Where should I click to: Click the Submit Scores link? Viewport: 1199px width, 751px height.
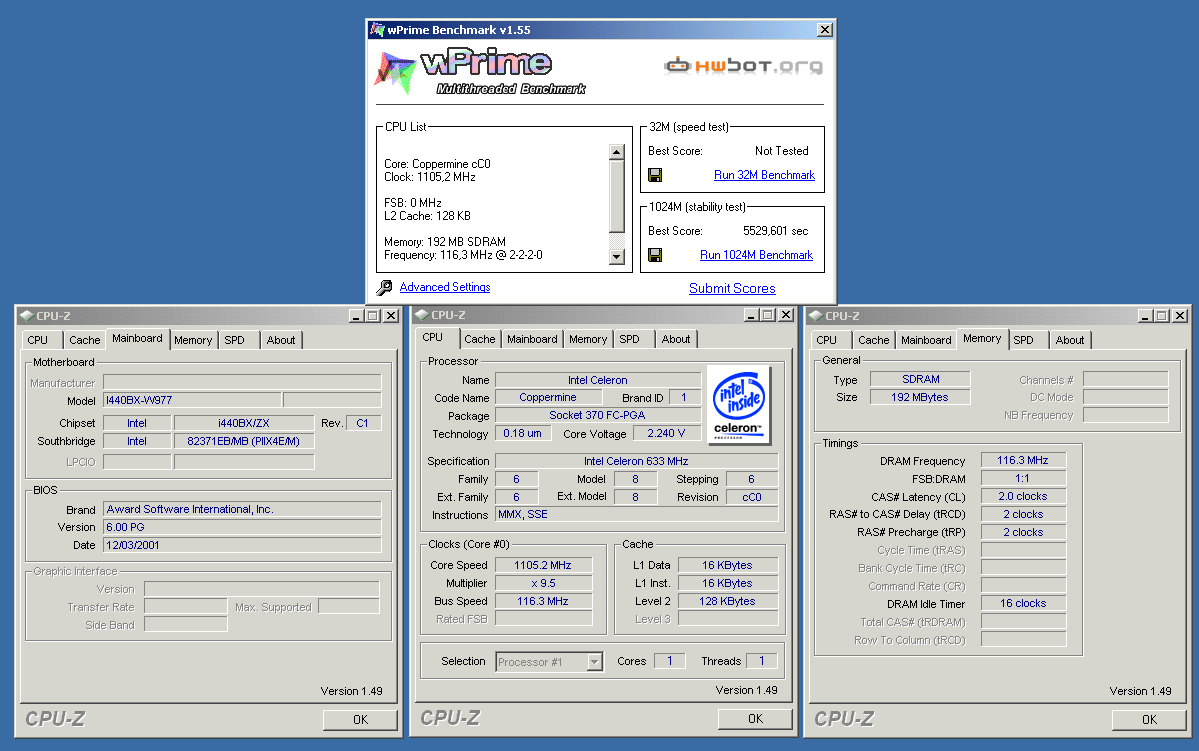(732, 288)
